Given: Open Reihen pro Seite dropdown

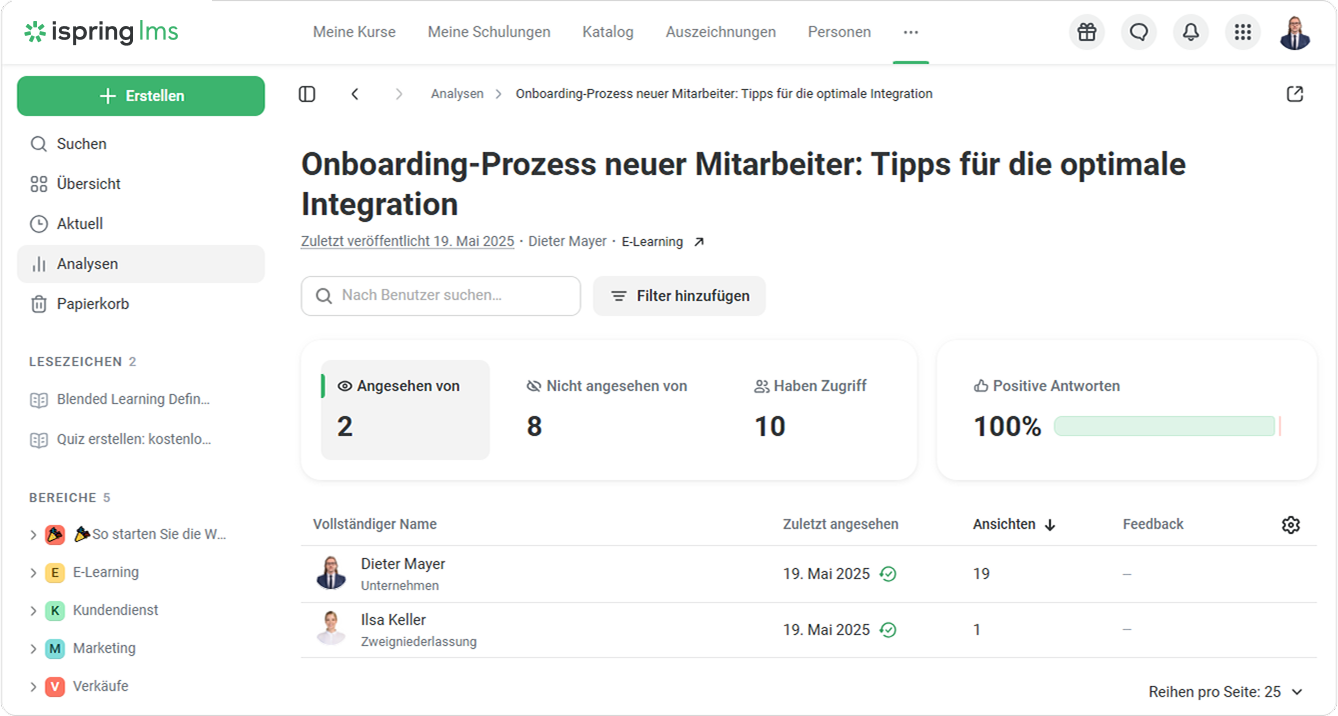Looking at the screenshot, I should (x=1226, y=692).
